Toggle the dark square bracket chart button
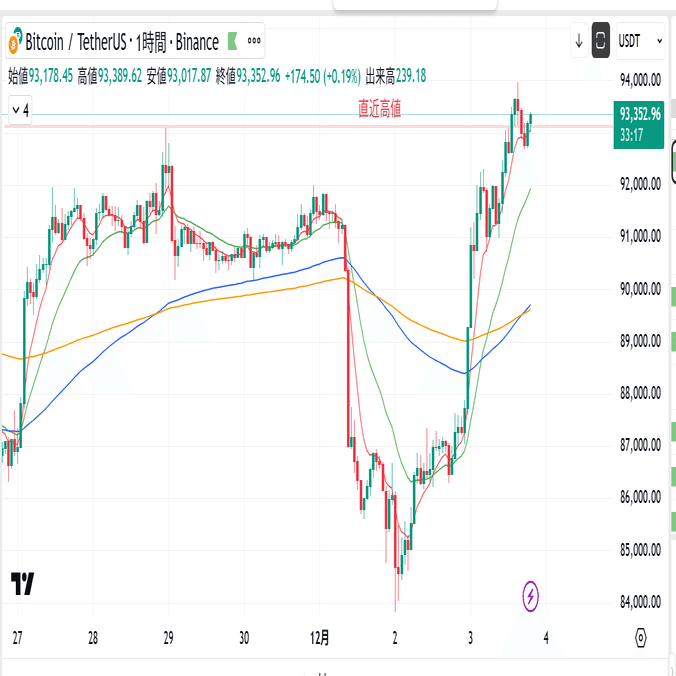Viewport: 676px width, 676px height. [601, 42]
